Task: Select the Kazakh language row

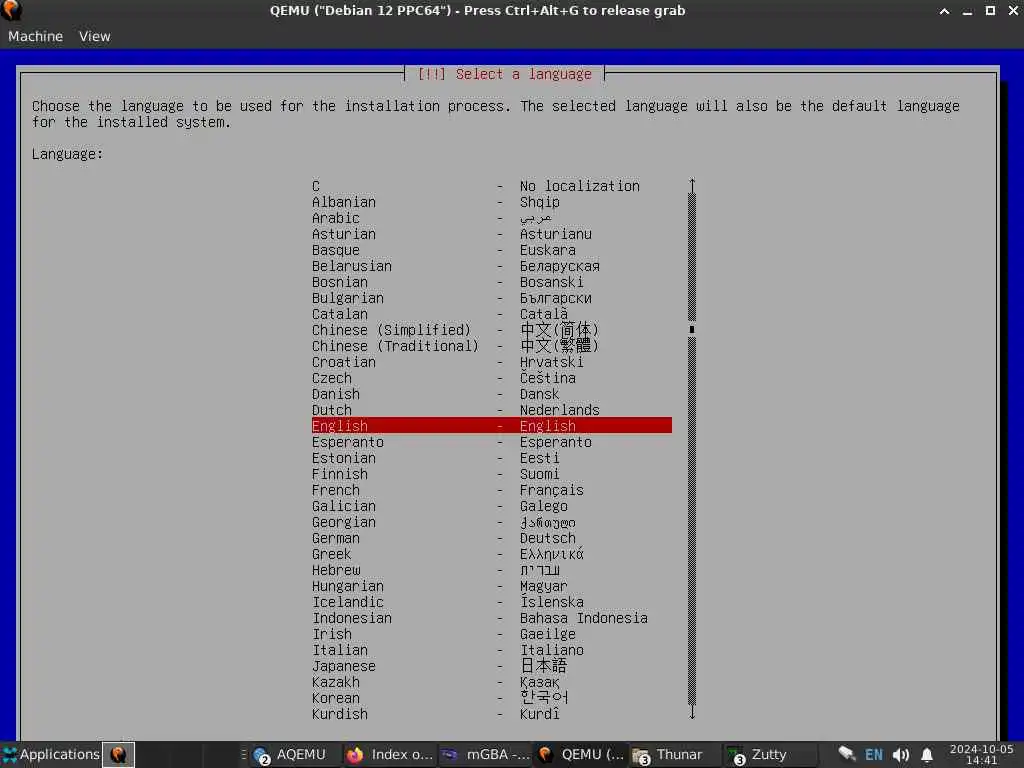Action: pyautogui.click(x=492, y=682)
